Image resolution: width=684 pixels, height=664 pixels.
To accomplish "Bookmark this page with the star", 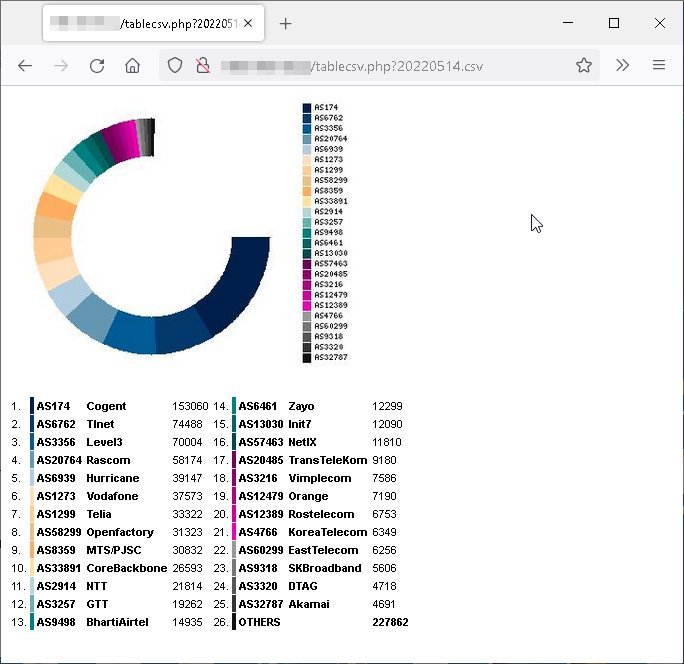I will pos(584,65).
